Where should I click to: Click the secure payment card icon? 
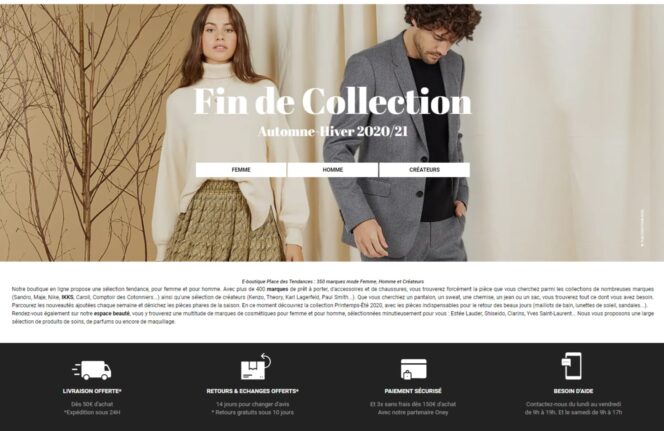point(414,369)
